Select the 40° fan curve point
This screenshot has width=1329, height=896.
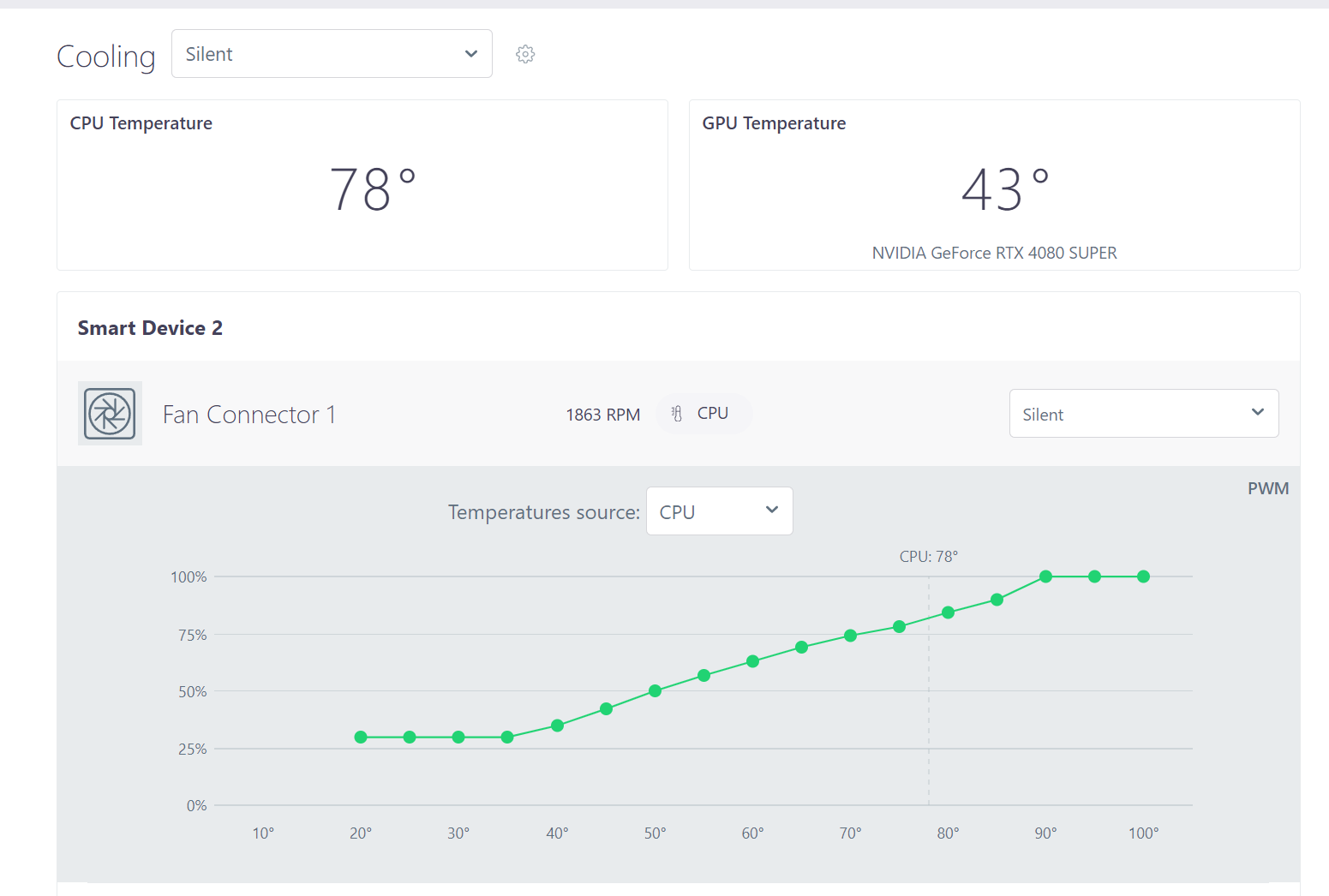pyautogui.click(x=557, y=726)
